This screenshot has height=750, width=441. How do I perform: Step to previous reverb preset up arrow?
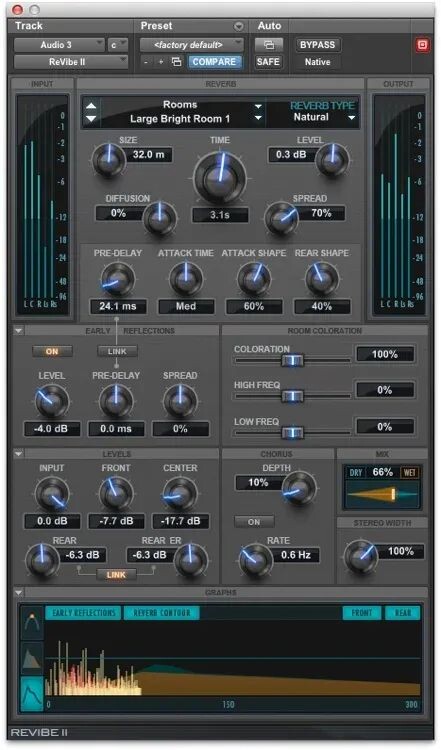[x=91, y=106]
